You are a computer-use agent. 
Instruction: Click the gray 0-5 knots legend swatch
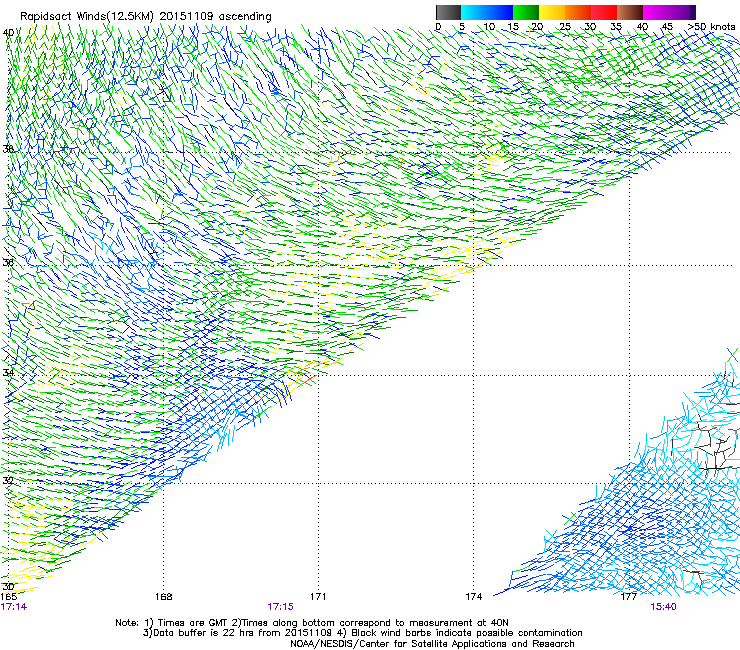(x=448, y=12)
